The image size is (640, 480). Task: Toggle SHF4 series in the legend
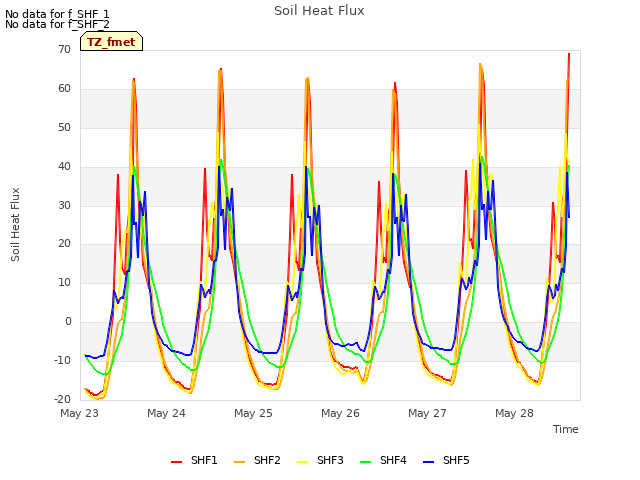383,460
